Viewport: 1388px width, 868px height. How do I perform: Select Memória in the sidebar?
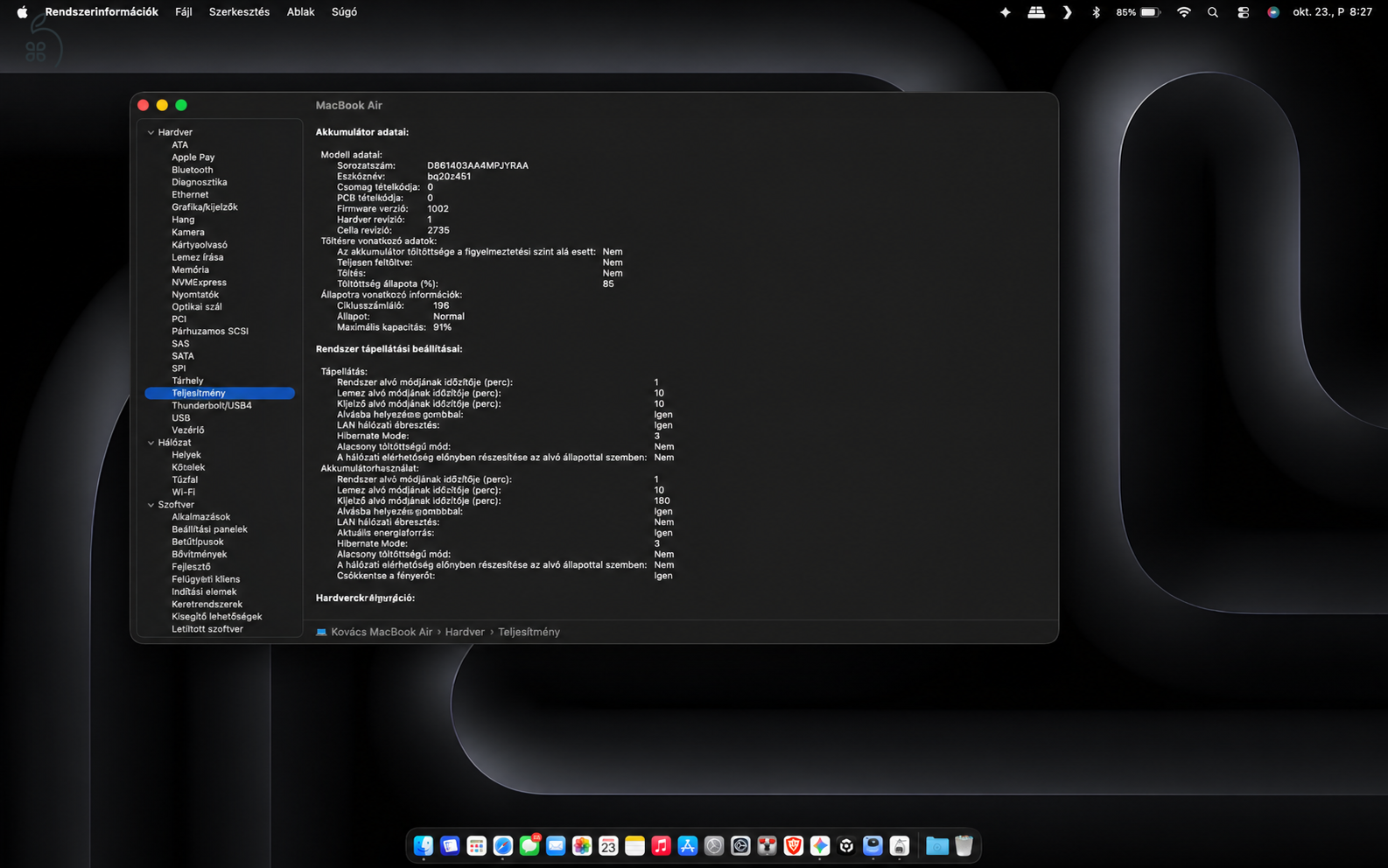coord(190,269)
